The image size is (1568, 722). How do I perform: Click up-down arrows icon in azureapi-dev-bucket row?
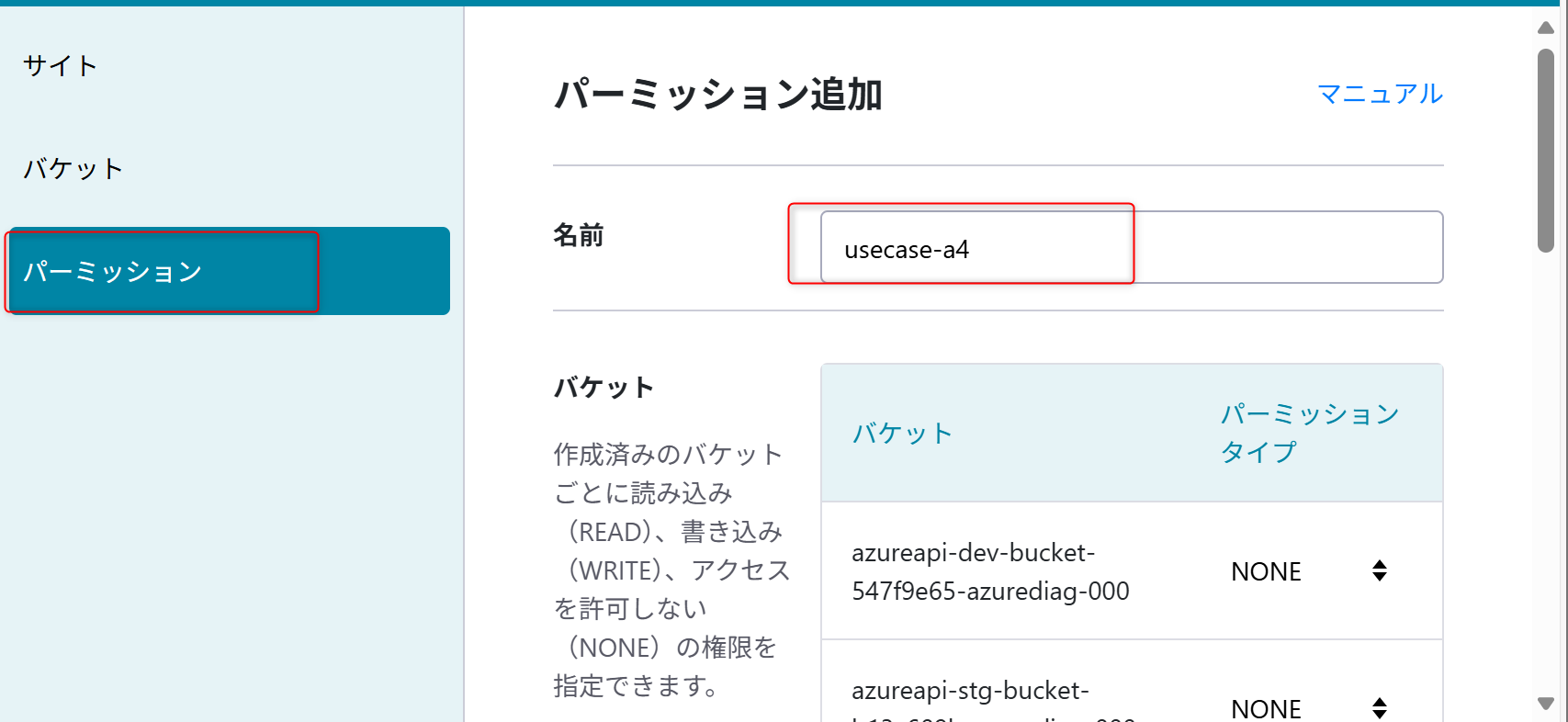click(1379, 570)
